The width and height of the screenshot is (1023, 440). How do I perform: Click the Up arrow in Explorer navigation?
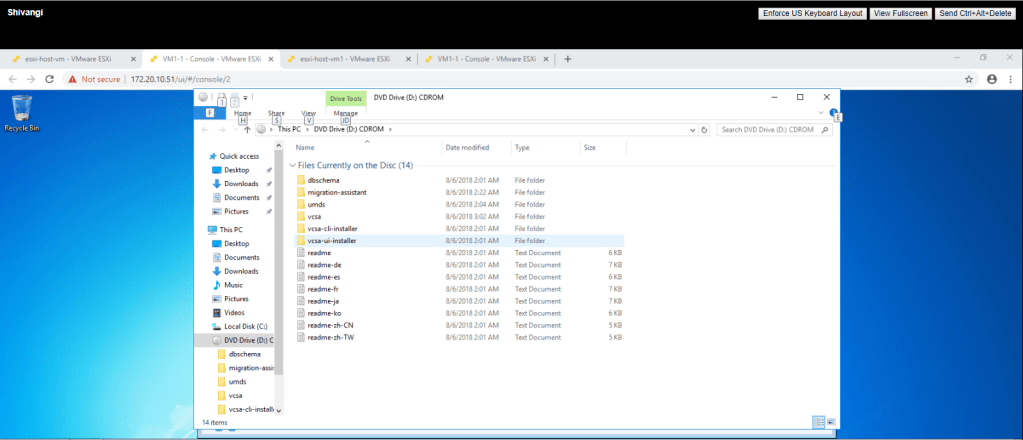tap(247, 129)
